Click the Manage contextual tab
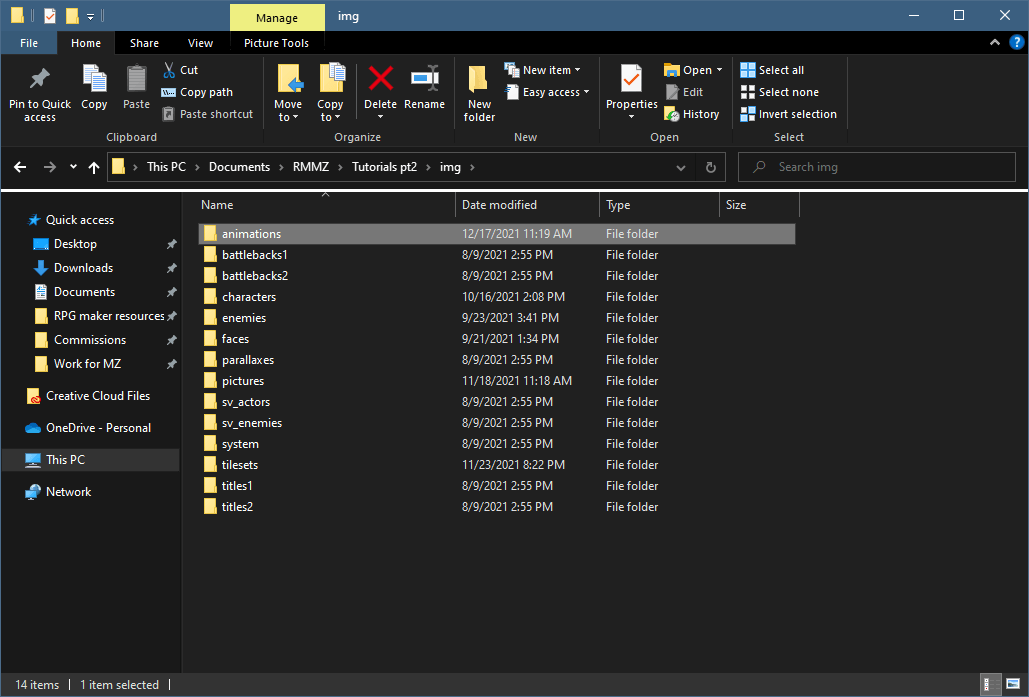The height and width of the screenshot is (697, 1029). [277, 18]
